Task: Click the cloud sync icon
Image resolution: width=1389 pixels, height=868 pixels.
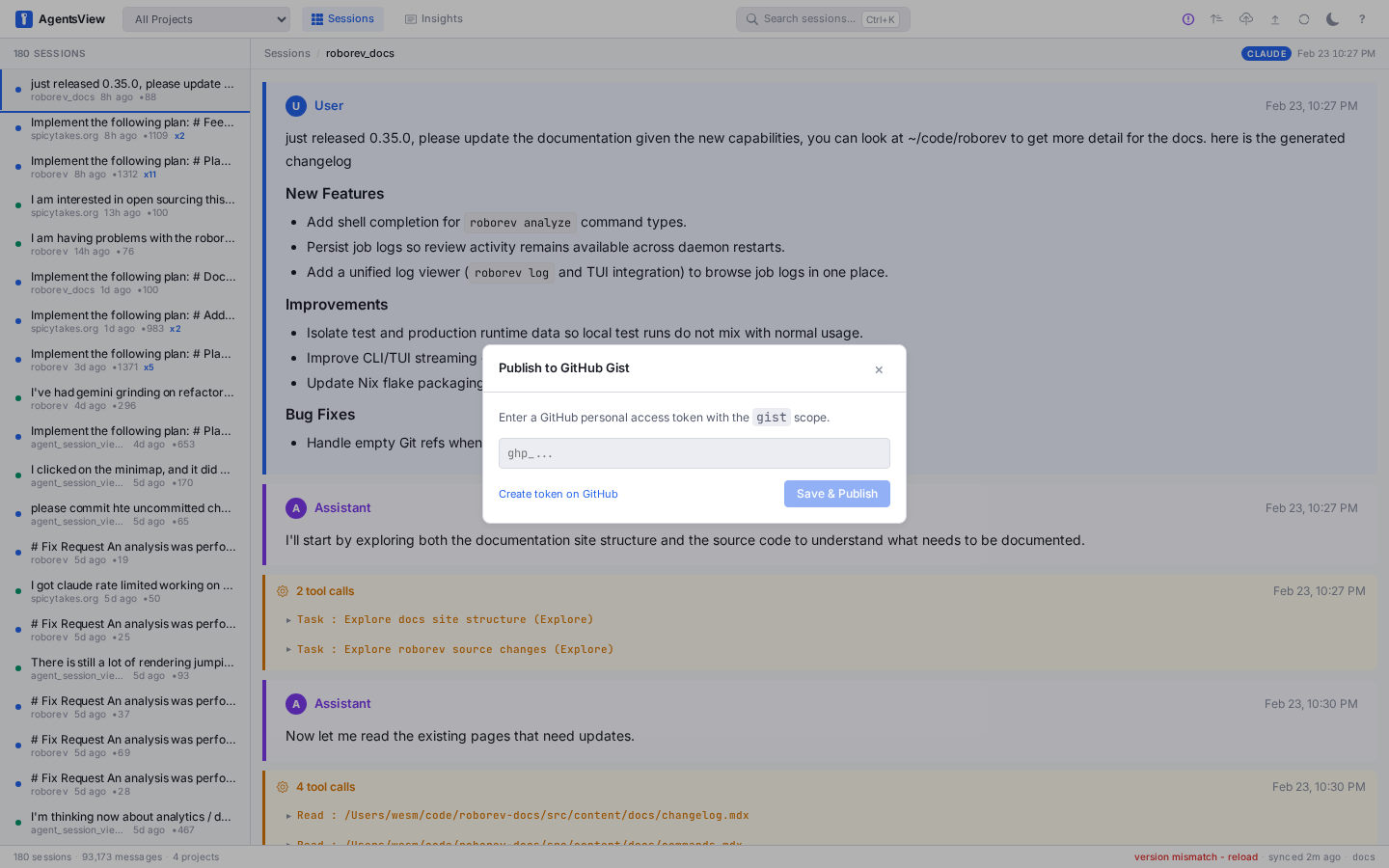Action: pyautogui.click(x=1245, y=18)
